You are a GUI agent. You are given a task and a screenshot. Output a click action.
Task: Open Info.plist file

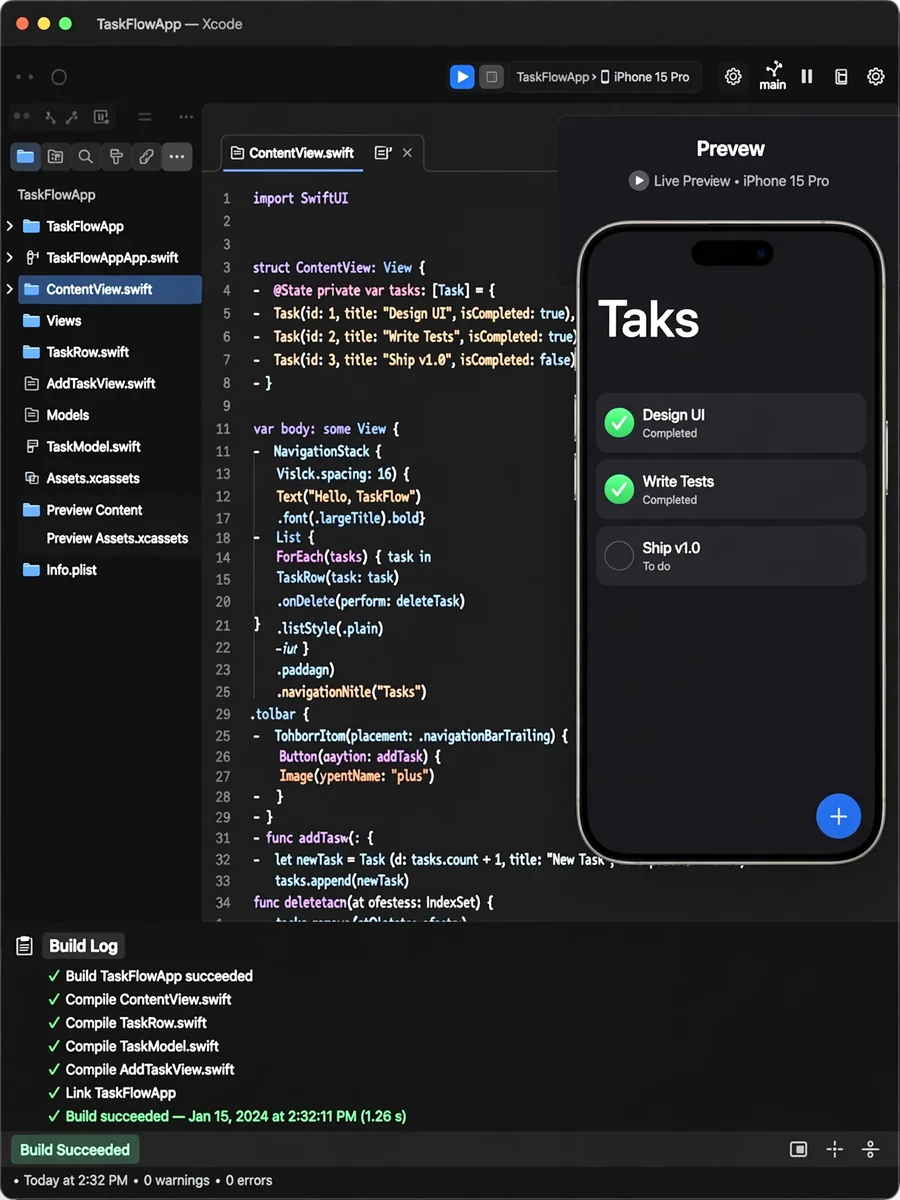[71, 570]
